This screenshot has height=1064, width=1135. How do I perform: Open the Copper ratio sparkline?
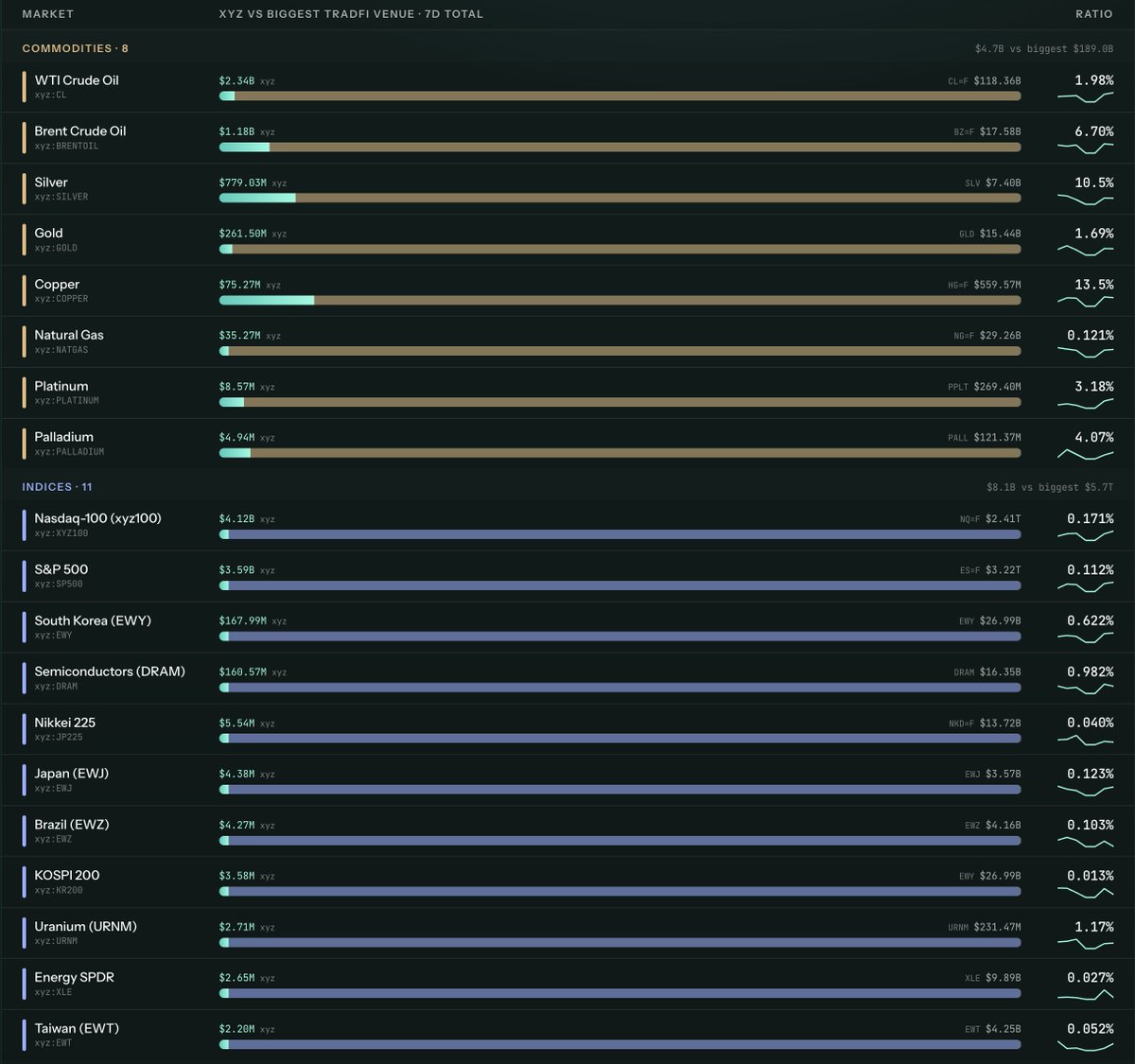click(x=1086, y=302)
